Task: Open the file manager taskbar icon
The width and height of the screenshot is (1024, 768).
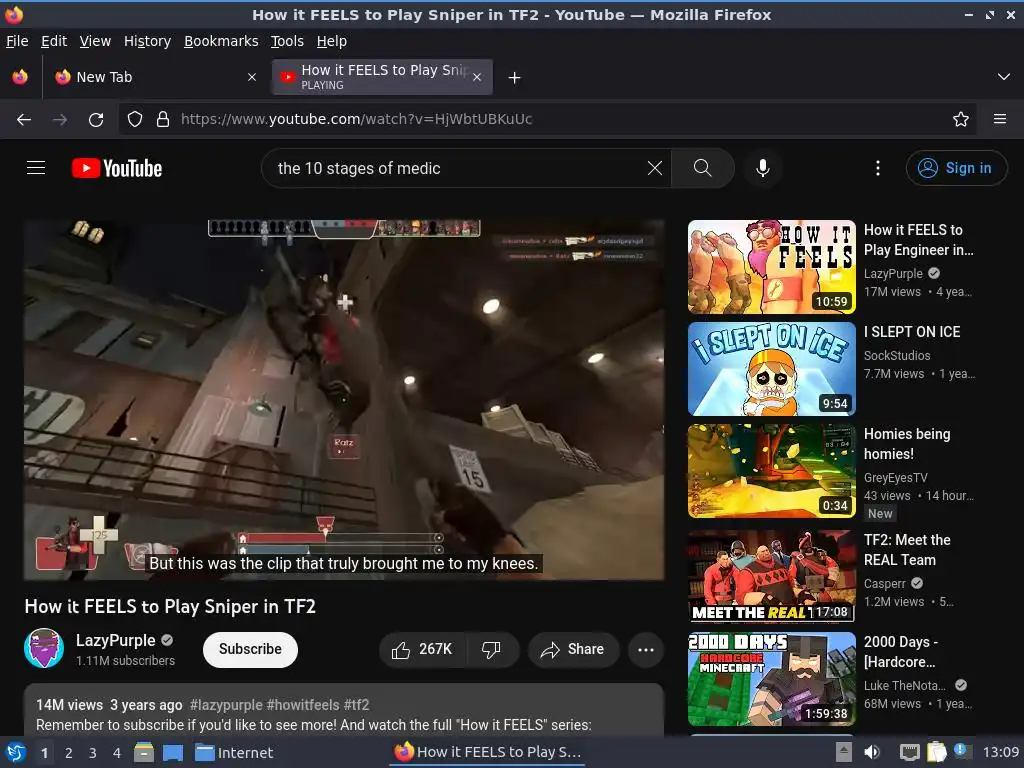Action: (144, 752)
